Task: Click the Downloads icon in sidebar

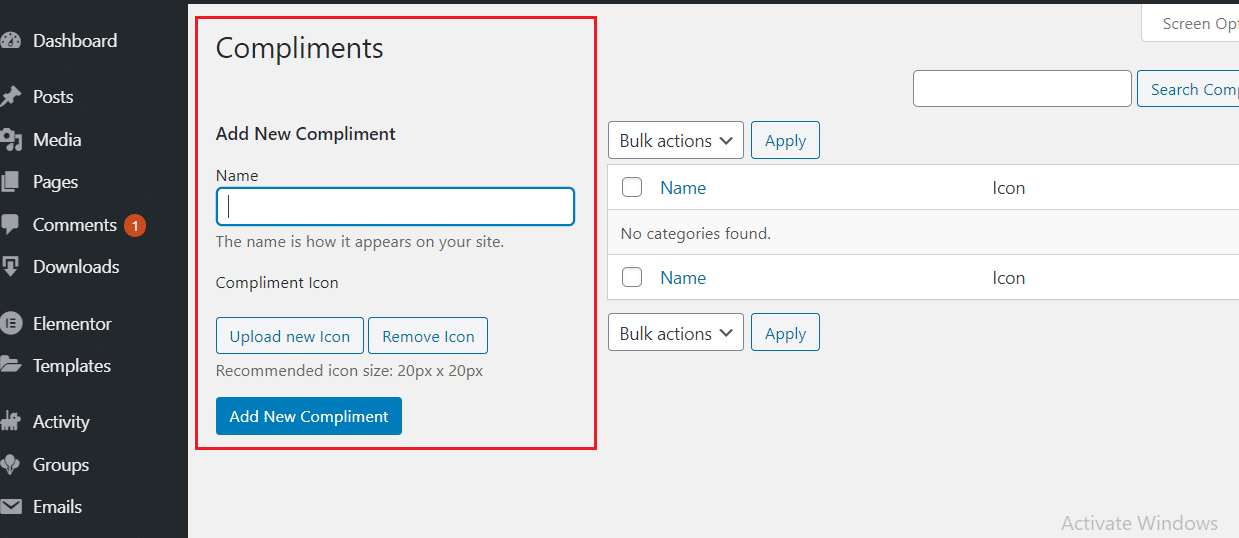Action: [x=10, y=267]
